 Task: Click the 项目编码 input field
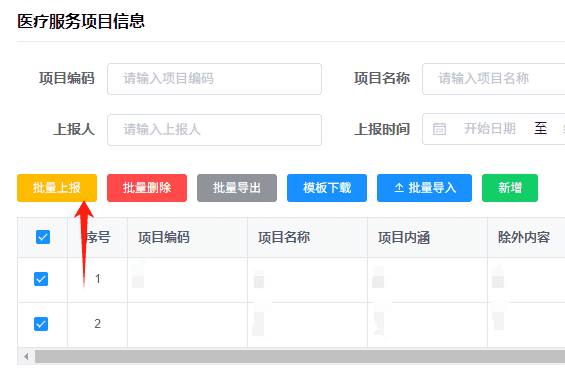[214, 79]
